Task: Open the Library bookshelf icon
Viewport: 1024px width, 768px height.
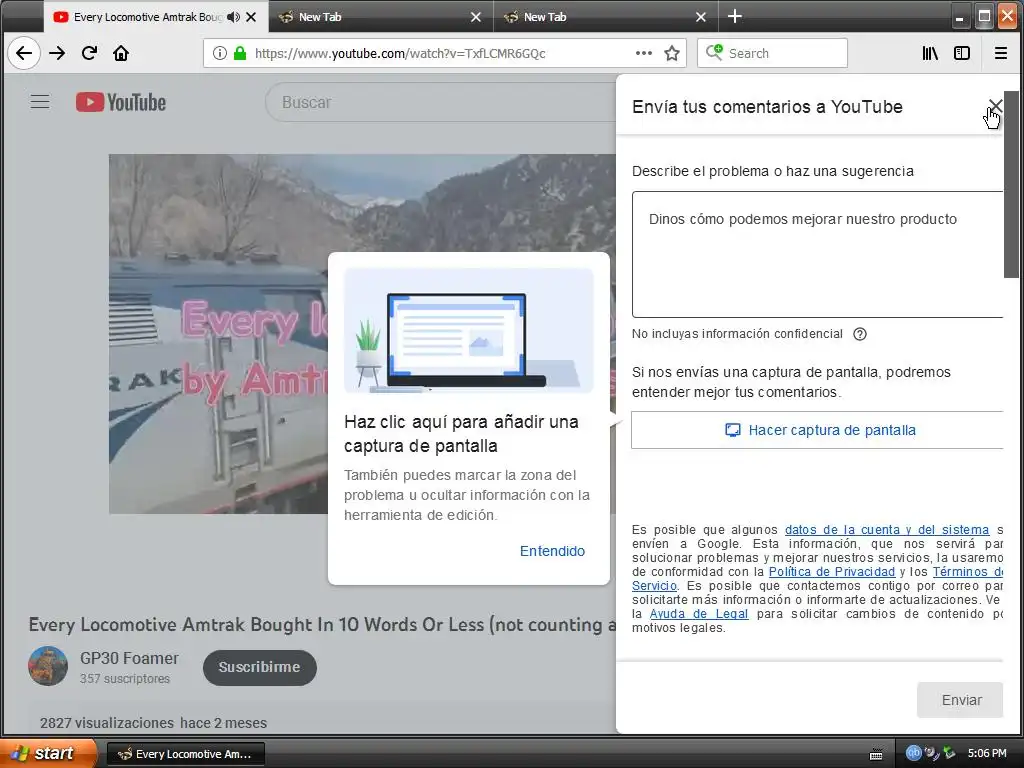Action: click(x=930, y=53)
